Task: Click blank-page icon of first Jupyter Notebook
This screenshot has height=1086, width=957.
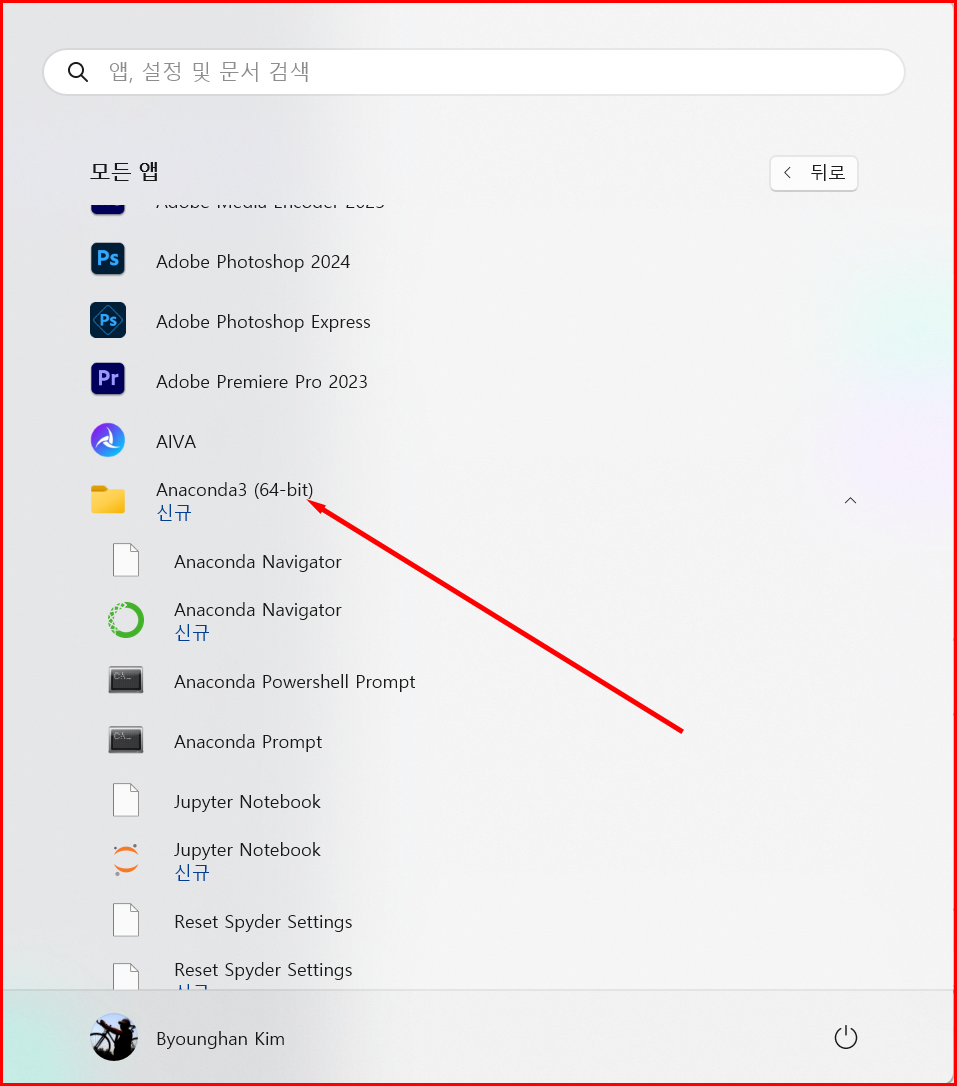Action: (x=126, y=800)
